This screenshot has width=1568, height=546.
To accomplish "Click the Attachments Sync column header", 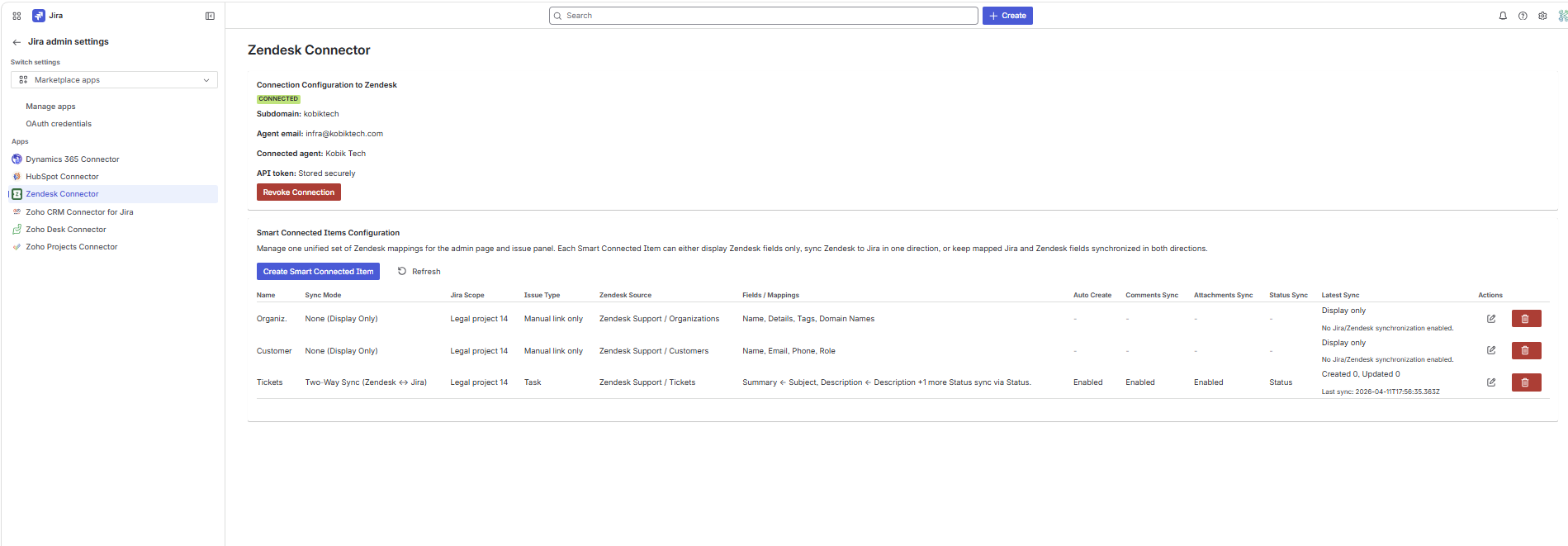I will [x=1223, y=295].
